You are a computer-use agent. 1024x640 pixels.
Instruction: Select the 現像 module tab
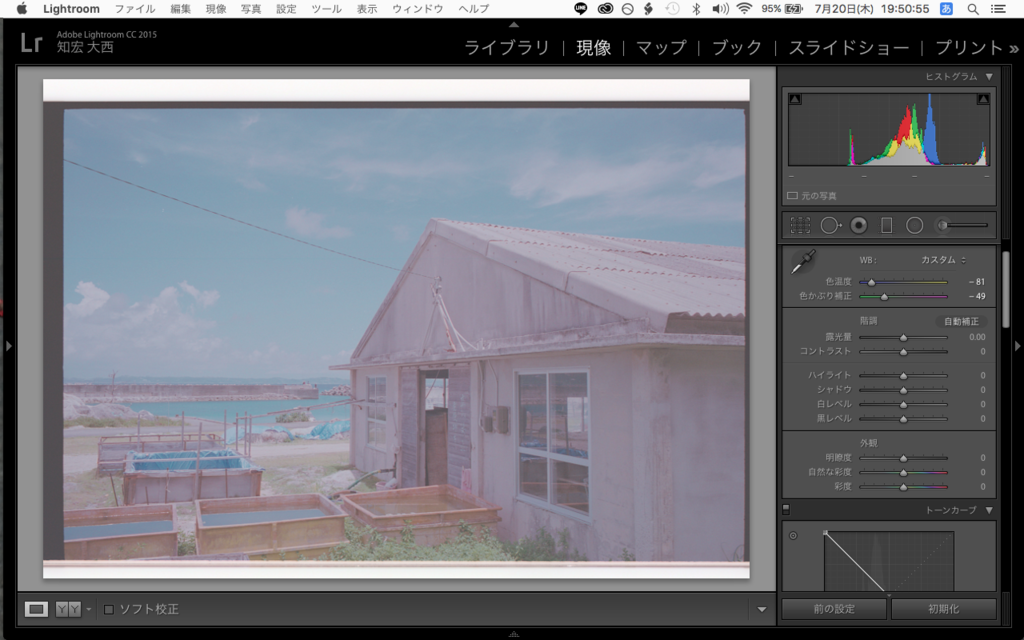[x=593, y=48]
